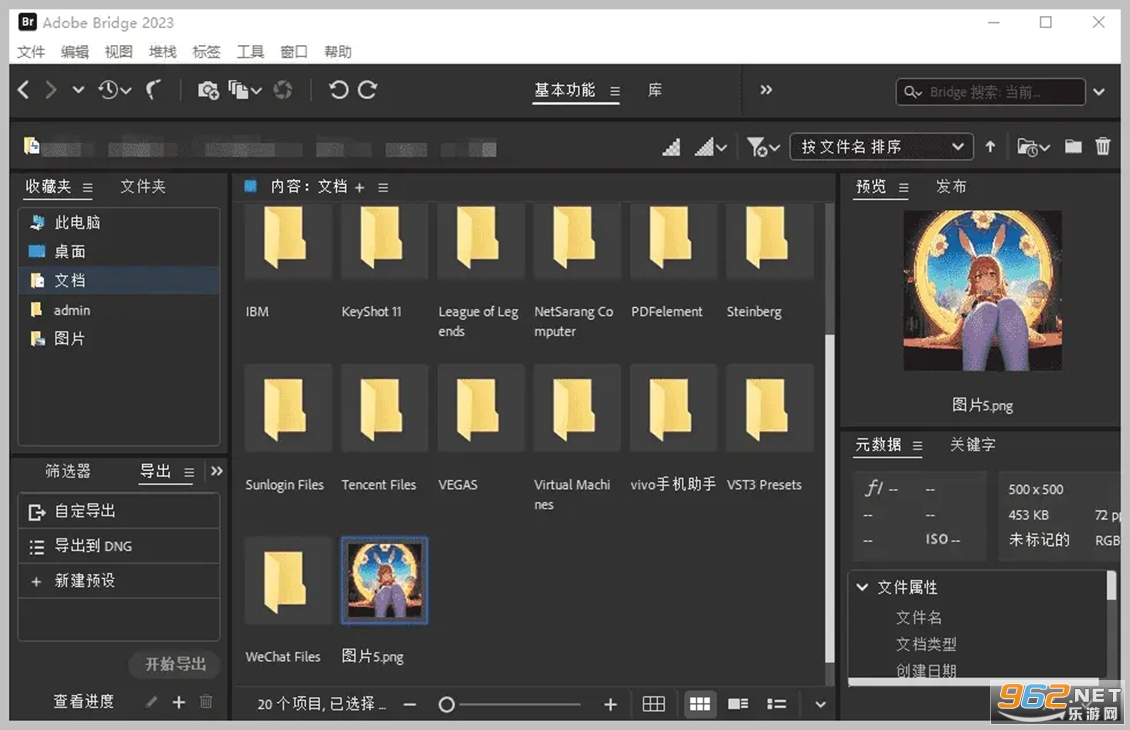Viewport: 1130px width, 730px height.
Task: Click the Bridge search field
Action: pyautogui.click(x=990, y=92)
